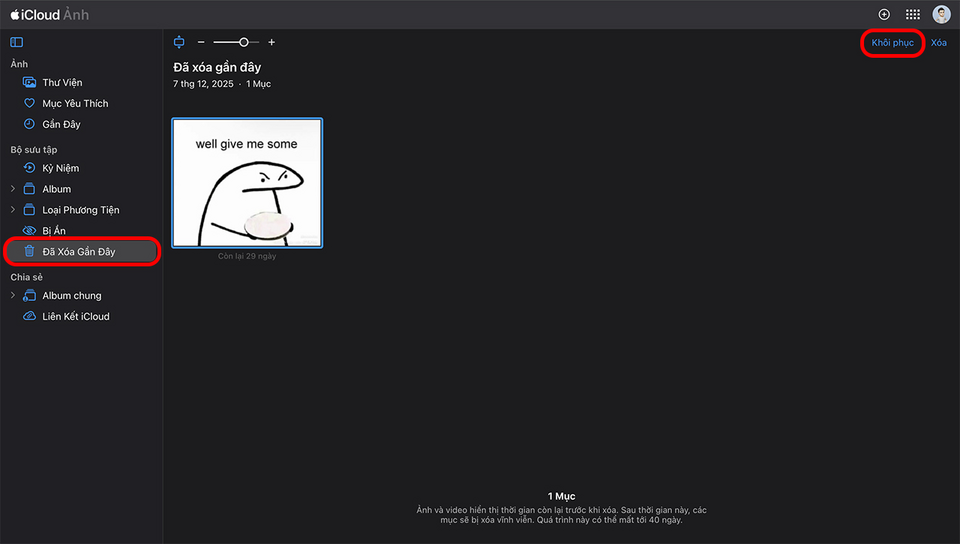
Task: Open Kỷ Niệm memories section
Action: (x=60, y=168)
